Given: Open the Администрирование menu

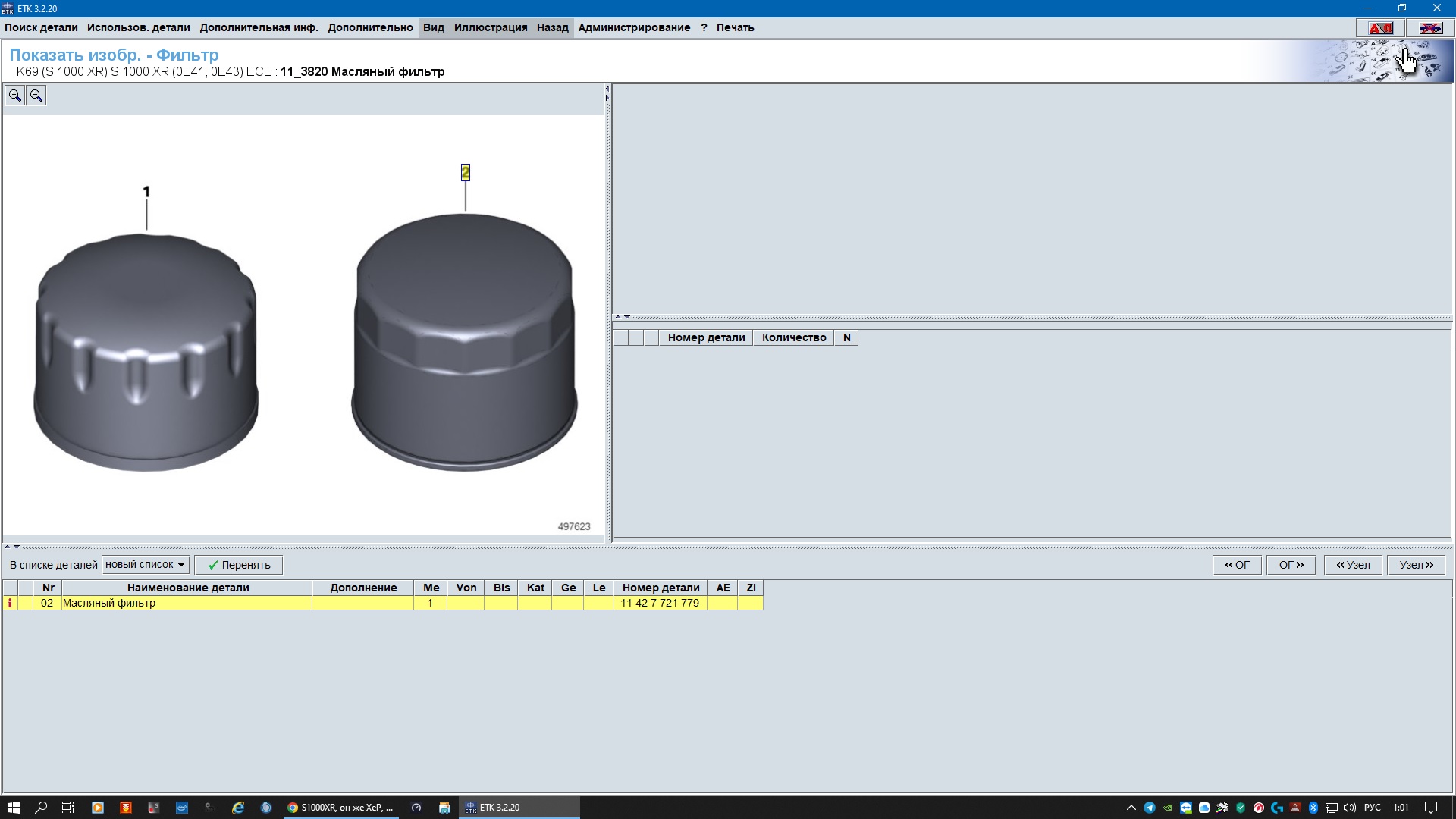Looking at the screenshot, I should coord(634,27).
